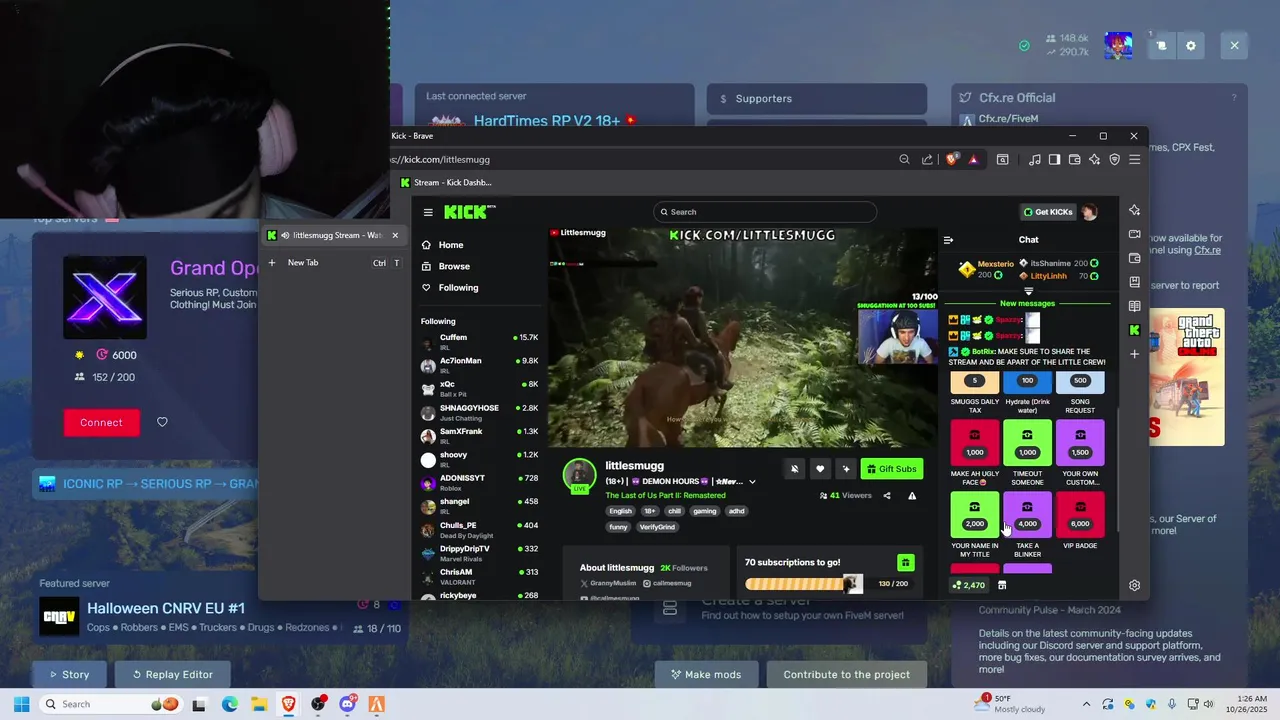This screenshot has width=1280, height=720.
Task: Collapse the chat panel icon
Action: coord(948,240)
